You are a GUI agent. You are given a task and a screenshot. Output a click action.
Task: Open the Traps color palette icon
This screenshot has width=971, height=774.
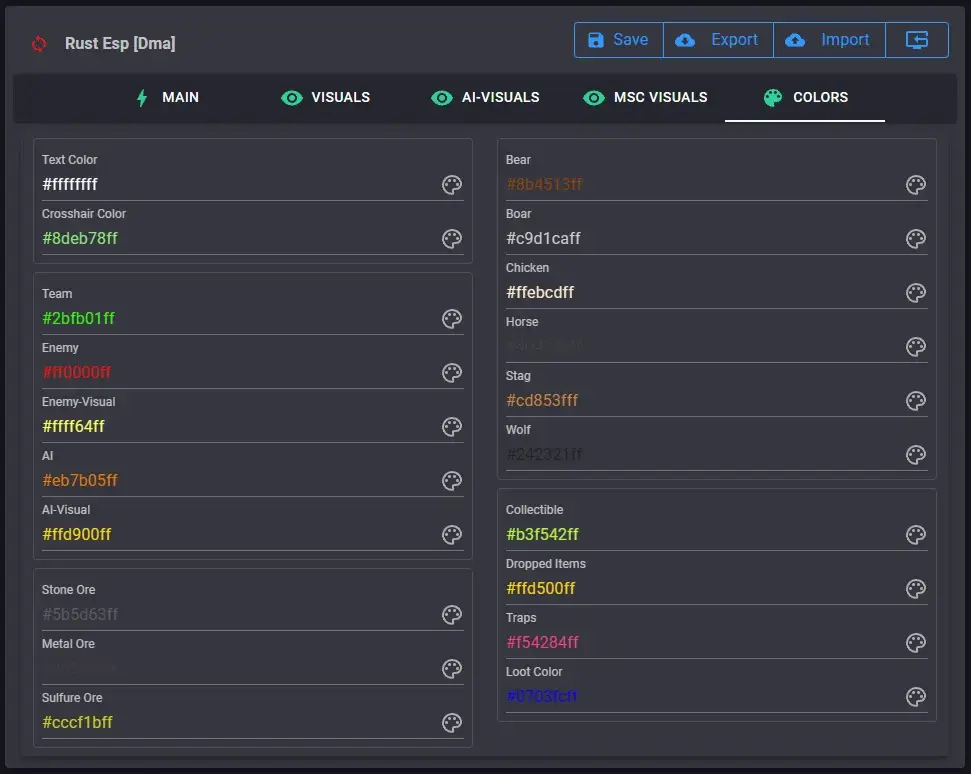pos(915,643)
